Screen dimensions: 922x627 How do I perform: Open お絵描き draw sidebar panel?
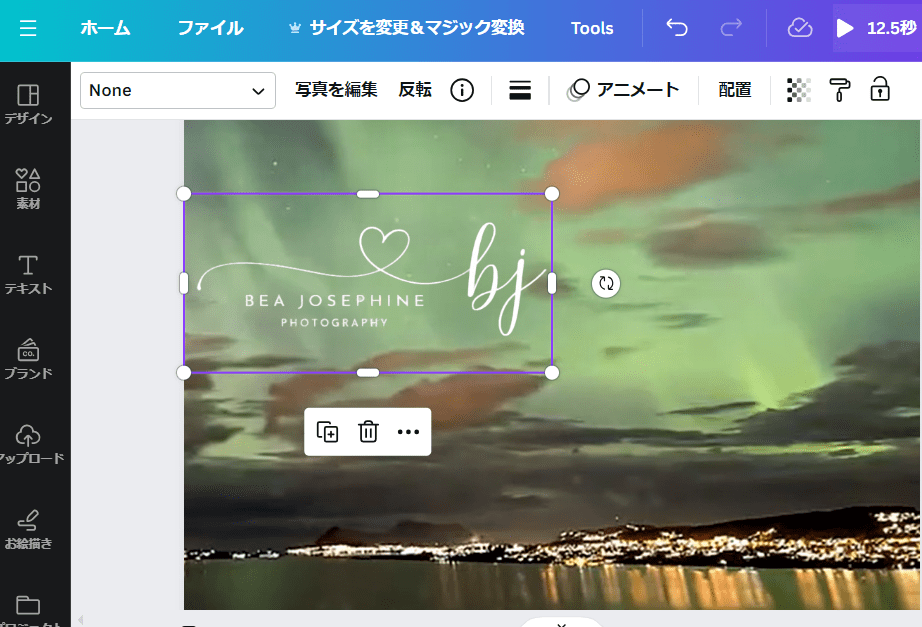[x=28, y=529]
